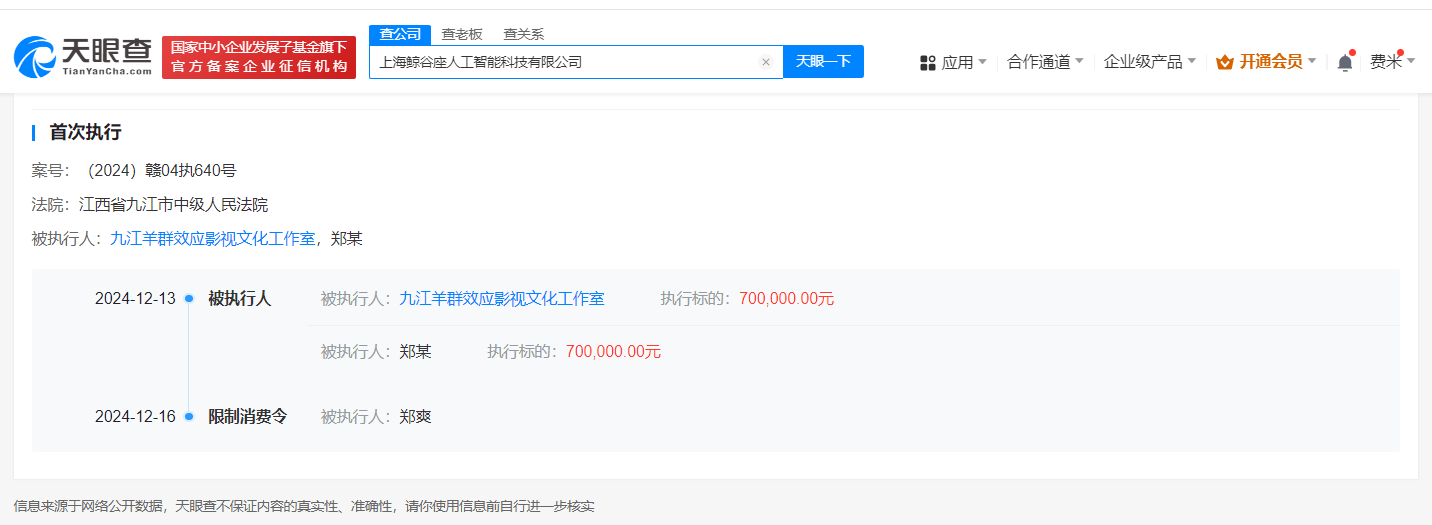Viewport: 1432px width, 525px height.
Task: Click the 开通会员 crown icon
Action: 1225,62
